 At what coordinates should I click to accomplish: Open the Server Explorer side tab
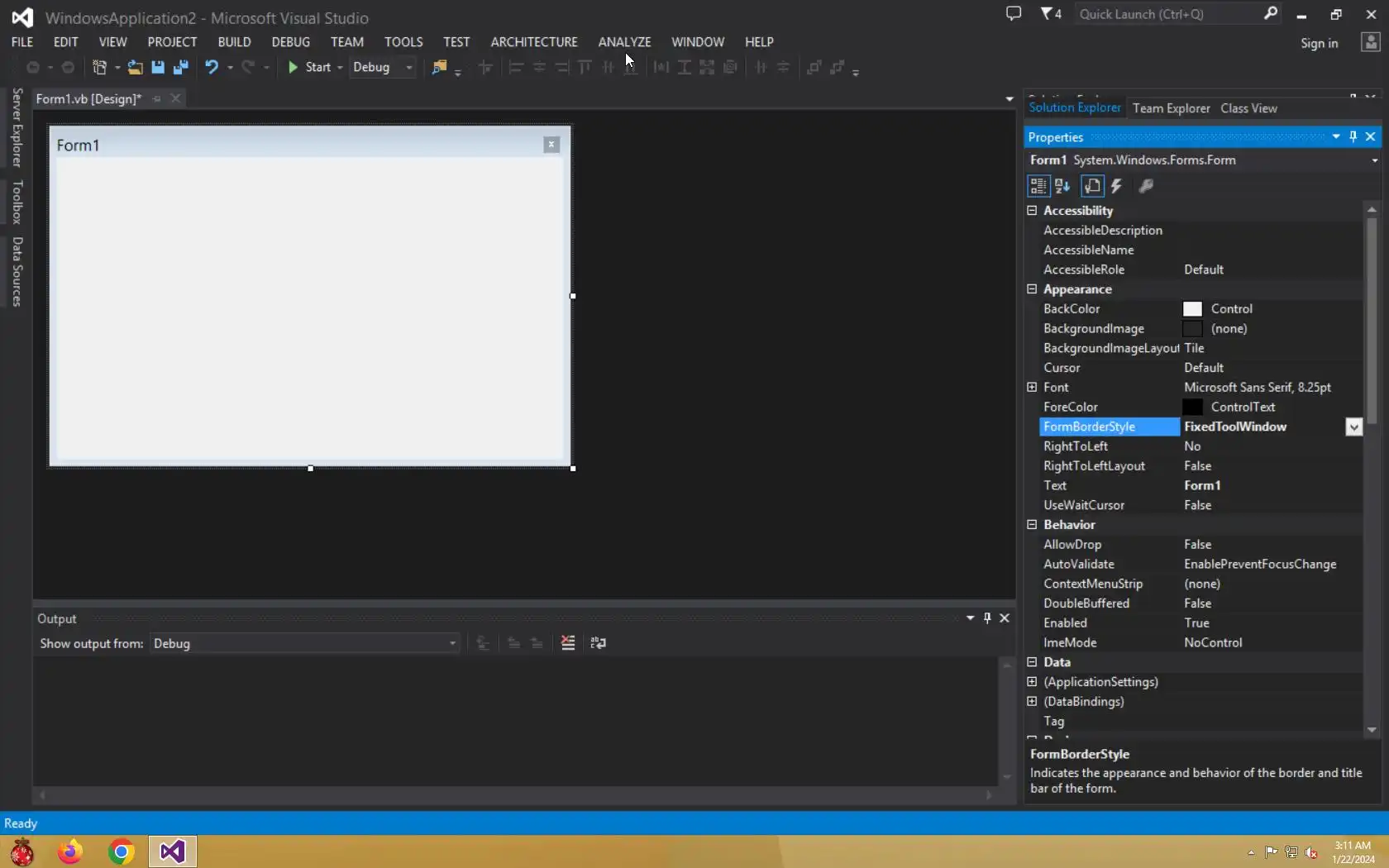tap(17, 127)
